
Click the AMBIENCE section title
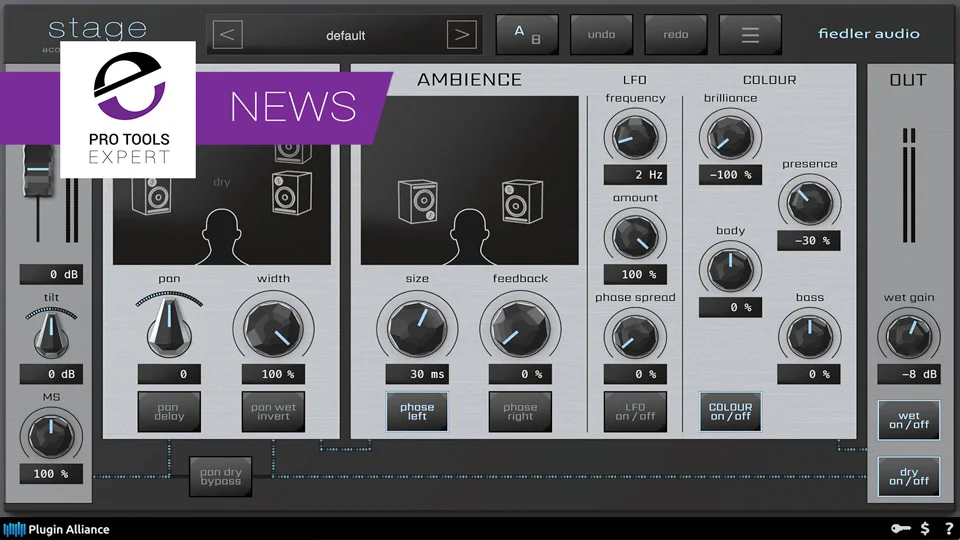coord(470,80)
